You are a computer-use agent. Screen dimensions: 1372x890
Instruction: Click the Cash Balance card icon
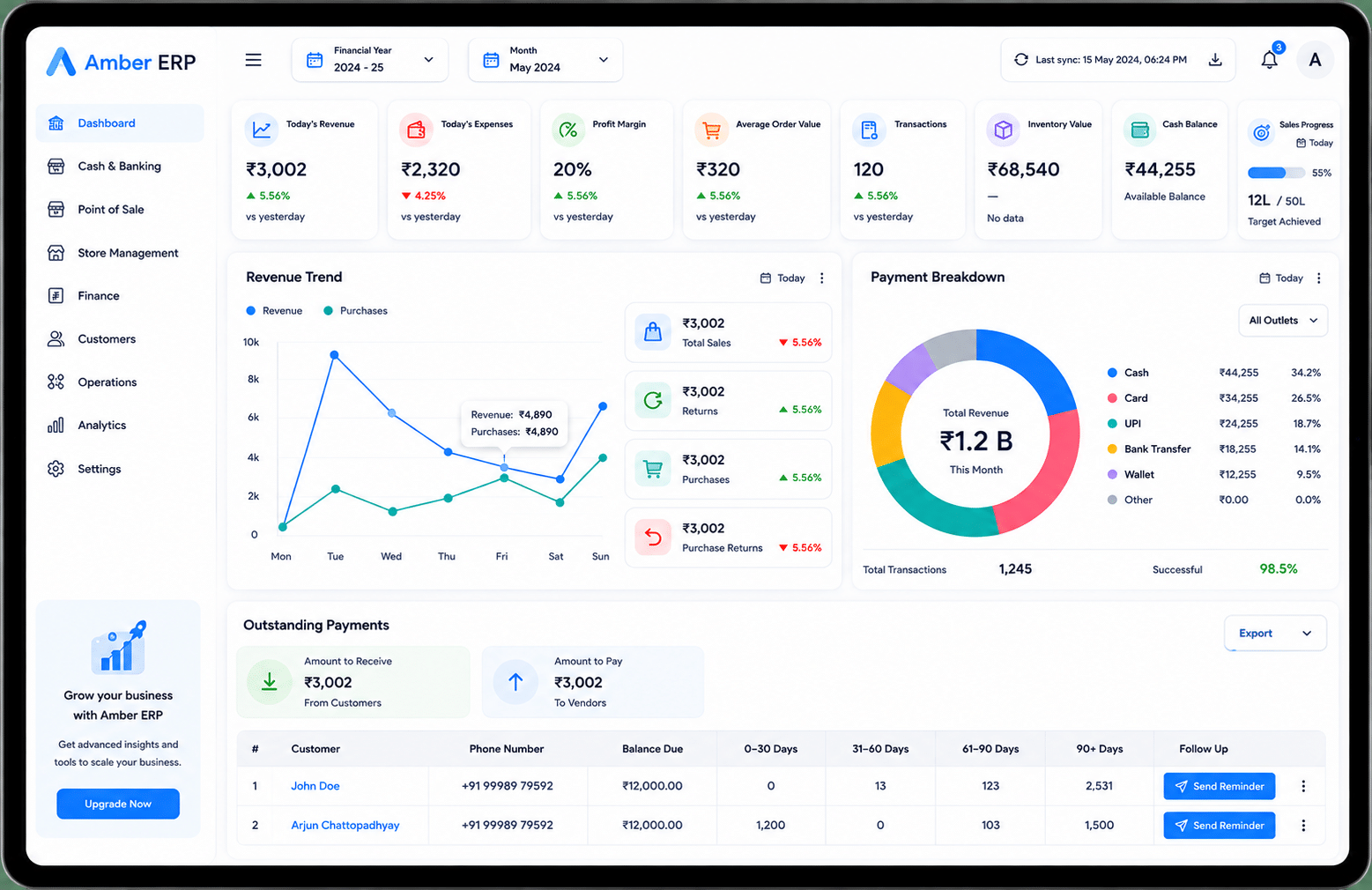[x=1139, y=130]
